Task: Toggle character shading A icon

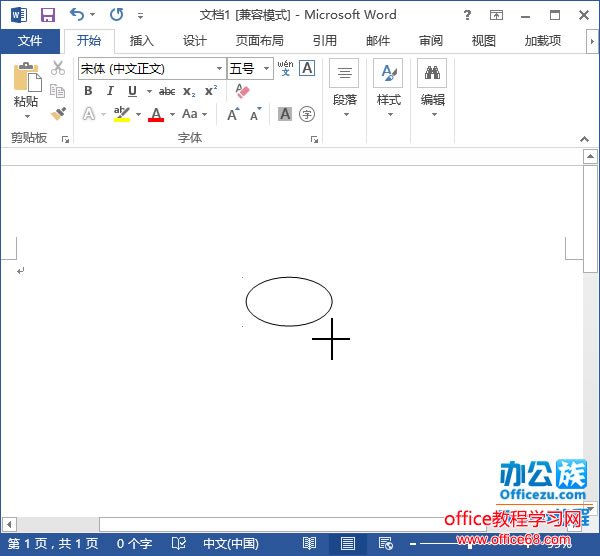Action: tap(285, 114)
